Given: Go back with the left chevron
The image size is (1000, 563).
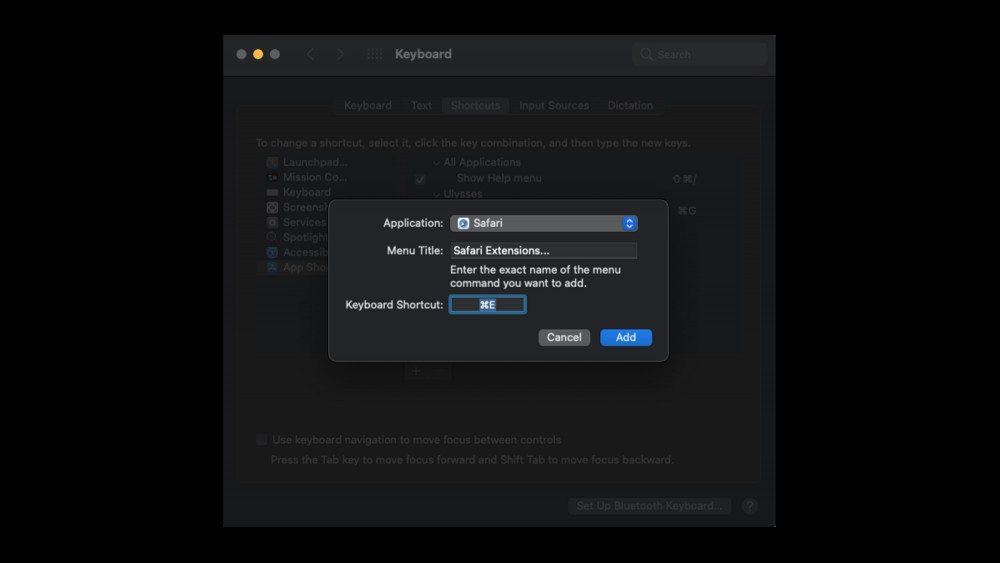Looking at the screenshot, I should [x=311, y=54].
